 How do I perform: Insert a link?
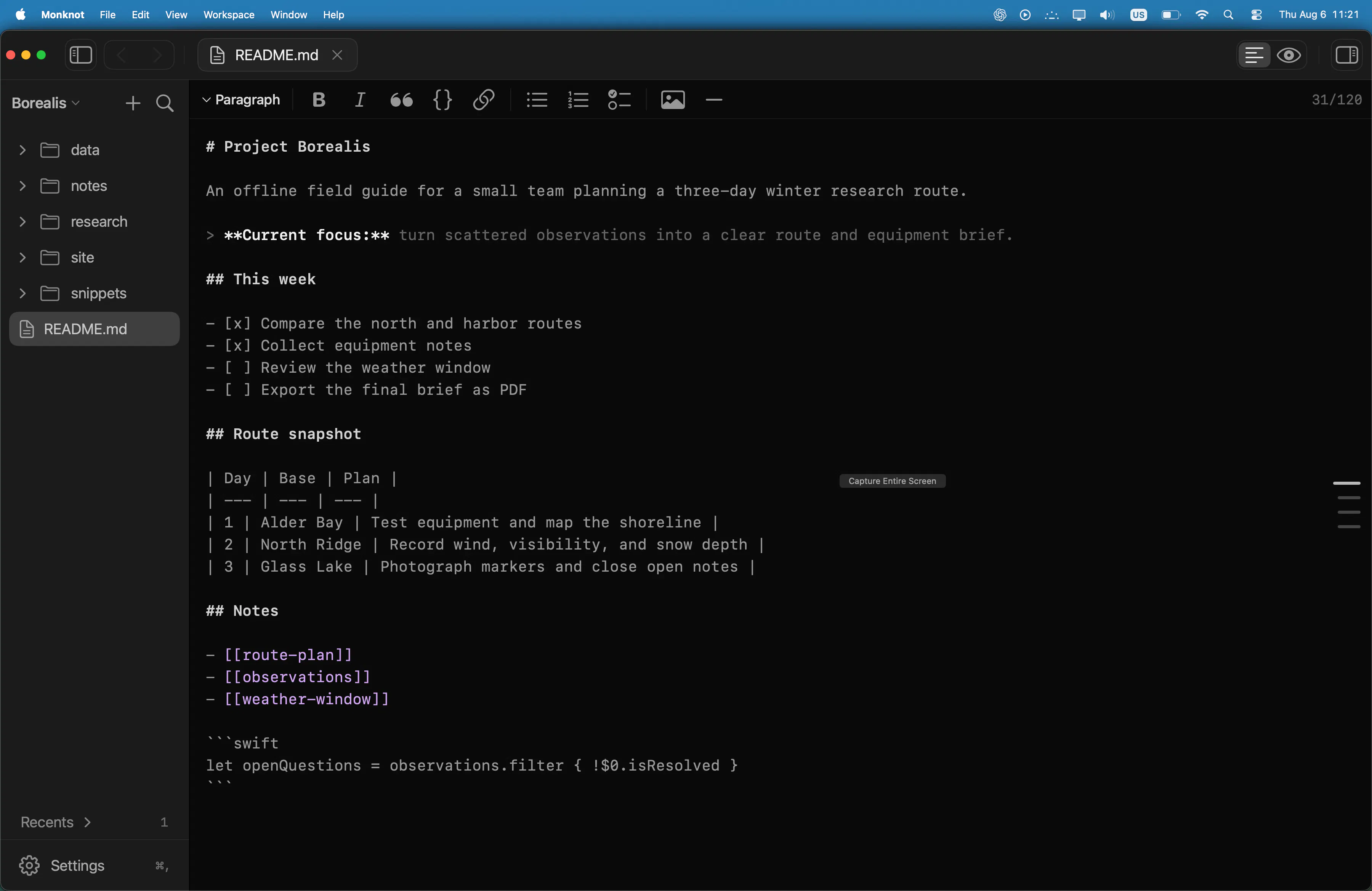[484, 100]
